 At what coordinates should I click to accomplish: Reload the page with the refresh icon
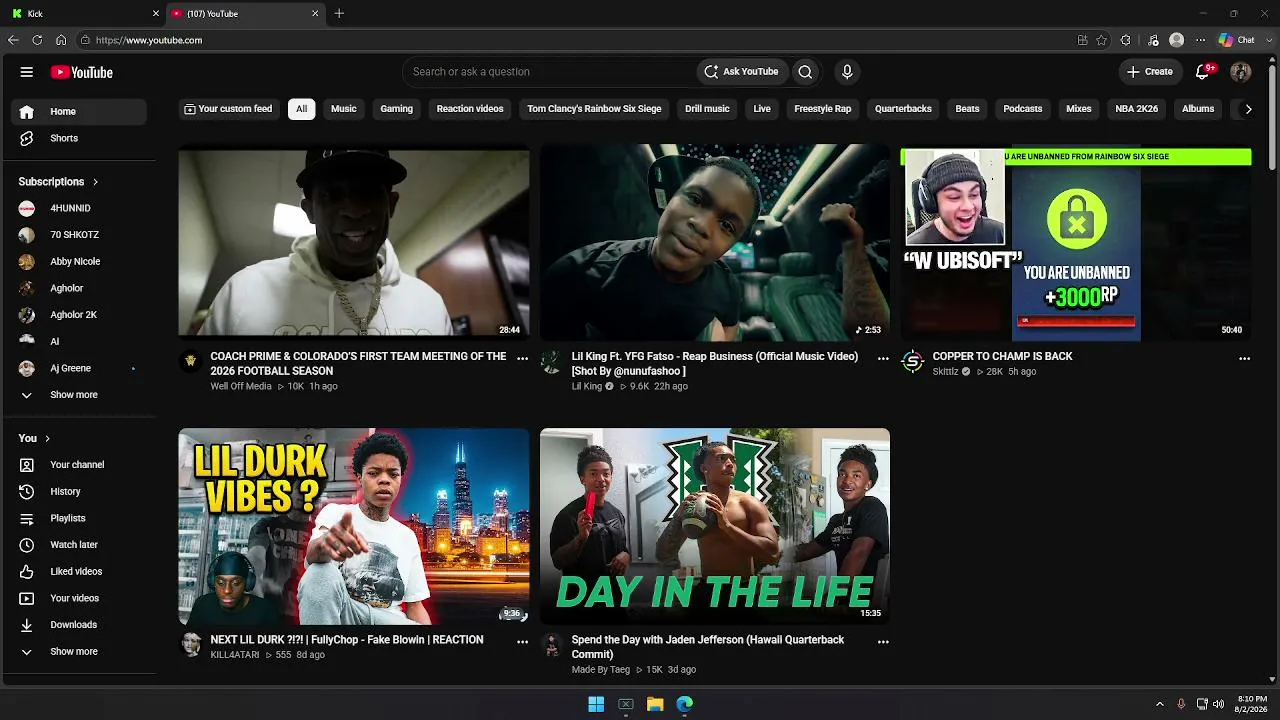click(37, 40)
